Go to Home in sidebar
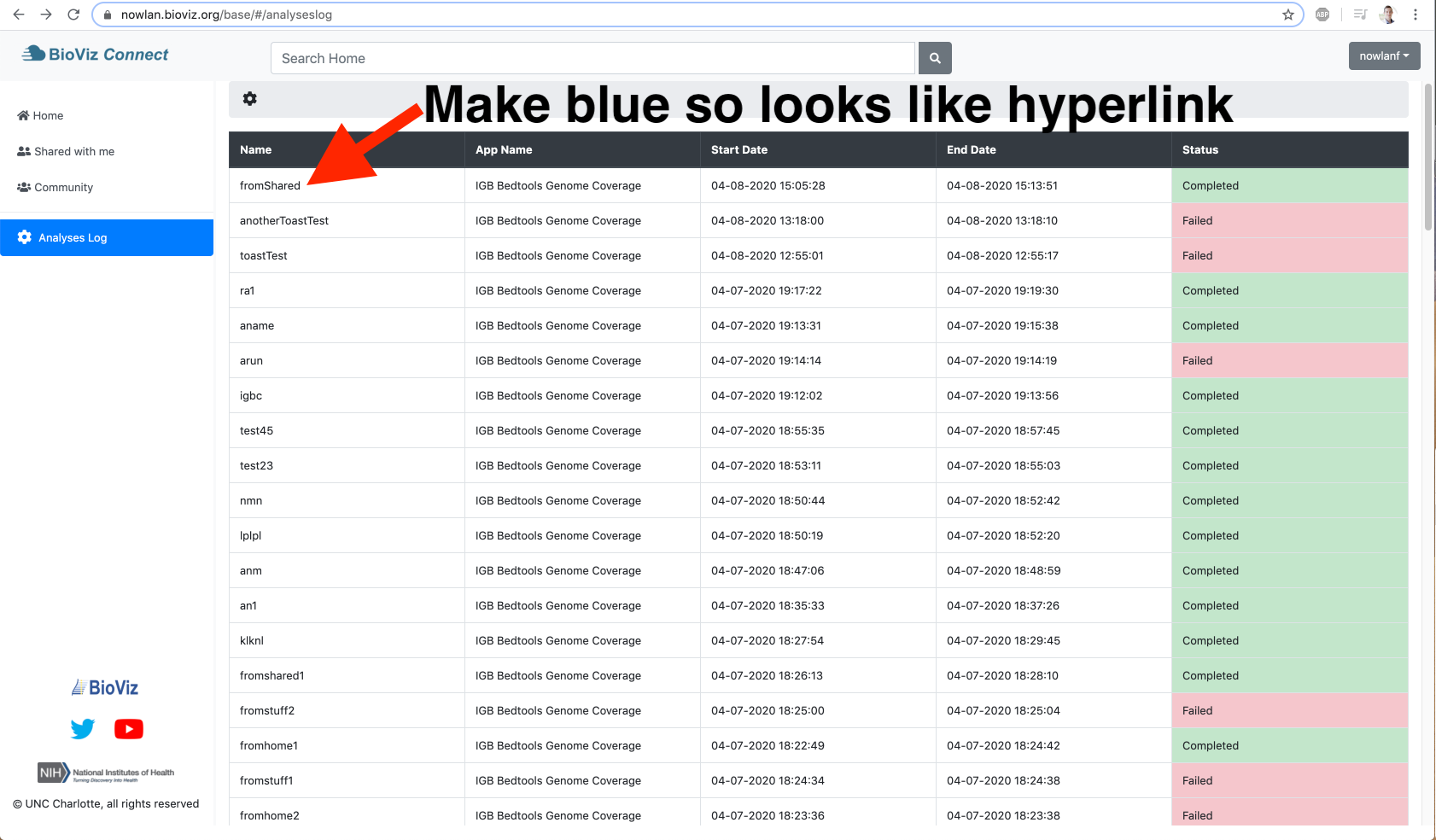 pyautogui.click(x=48, y=116)
